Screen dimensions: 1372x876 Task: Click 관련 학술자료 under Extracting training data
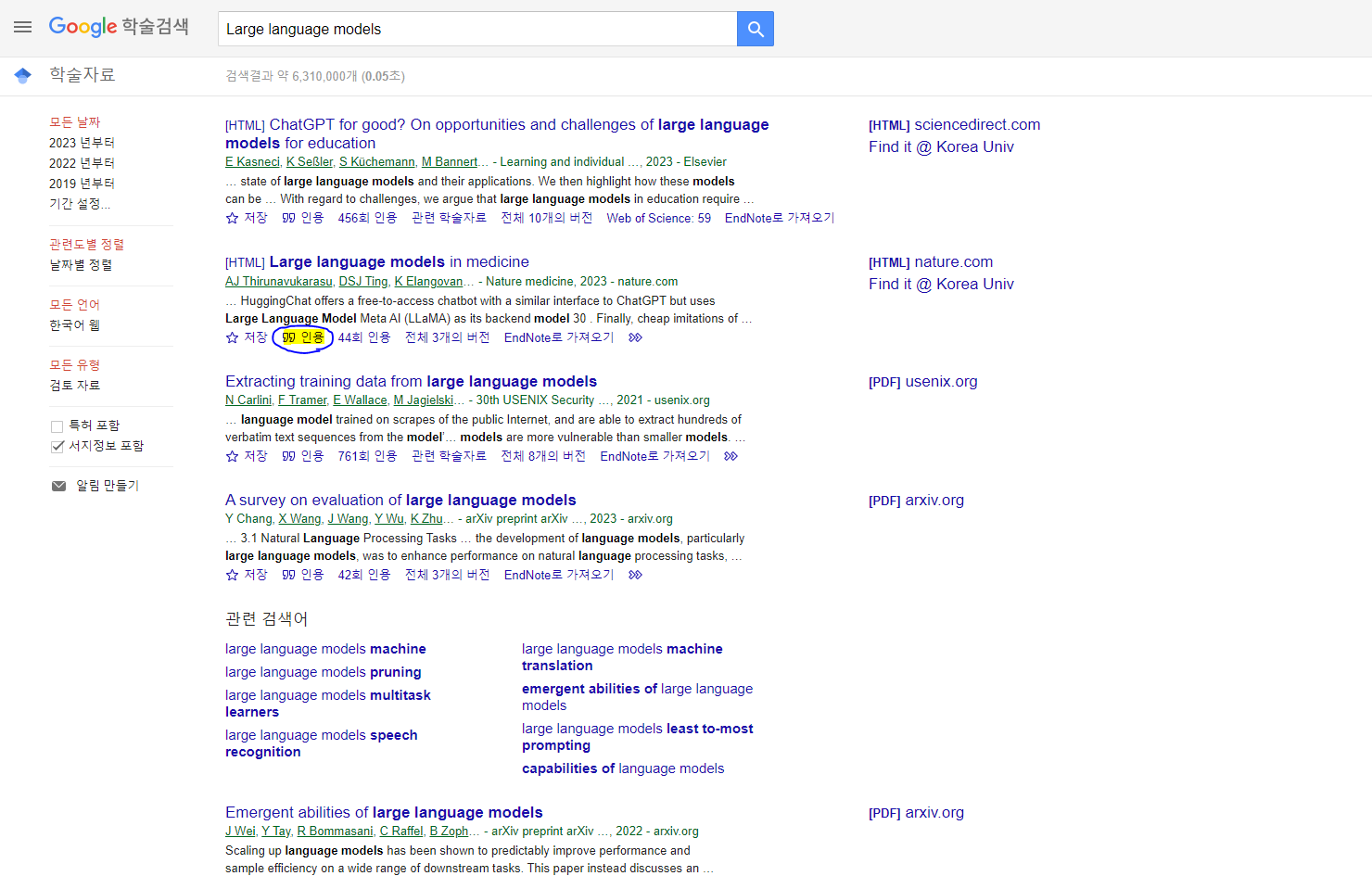click(449, 456)
